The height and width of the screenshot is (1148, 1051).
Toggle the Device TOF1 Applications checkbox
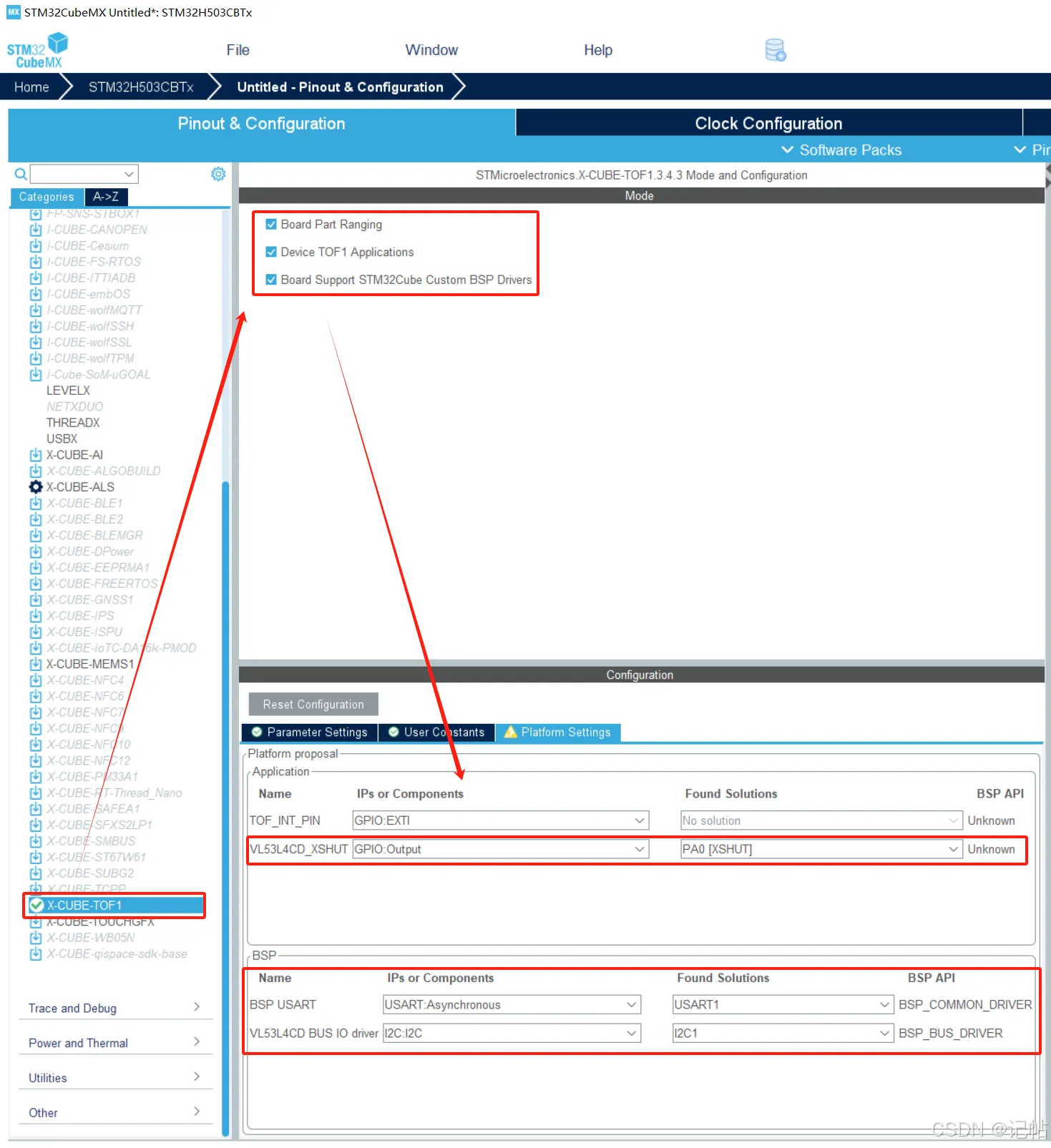[271, 252]
